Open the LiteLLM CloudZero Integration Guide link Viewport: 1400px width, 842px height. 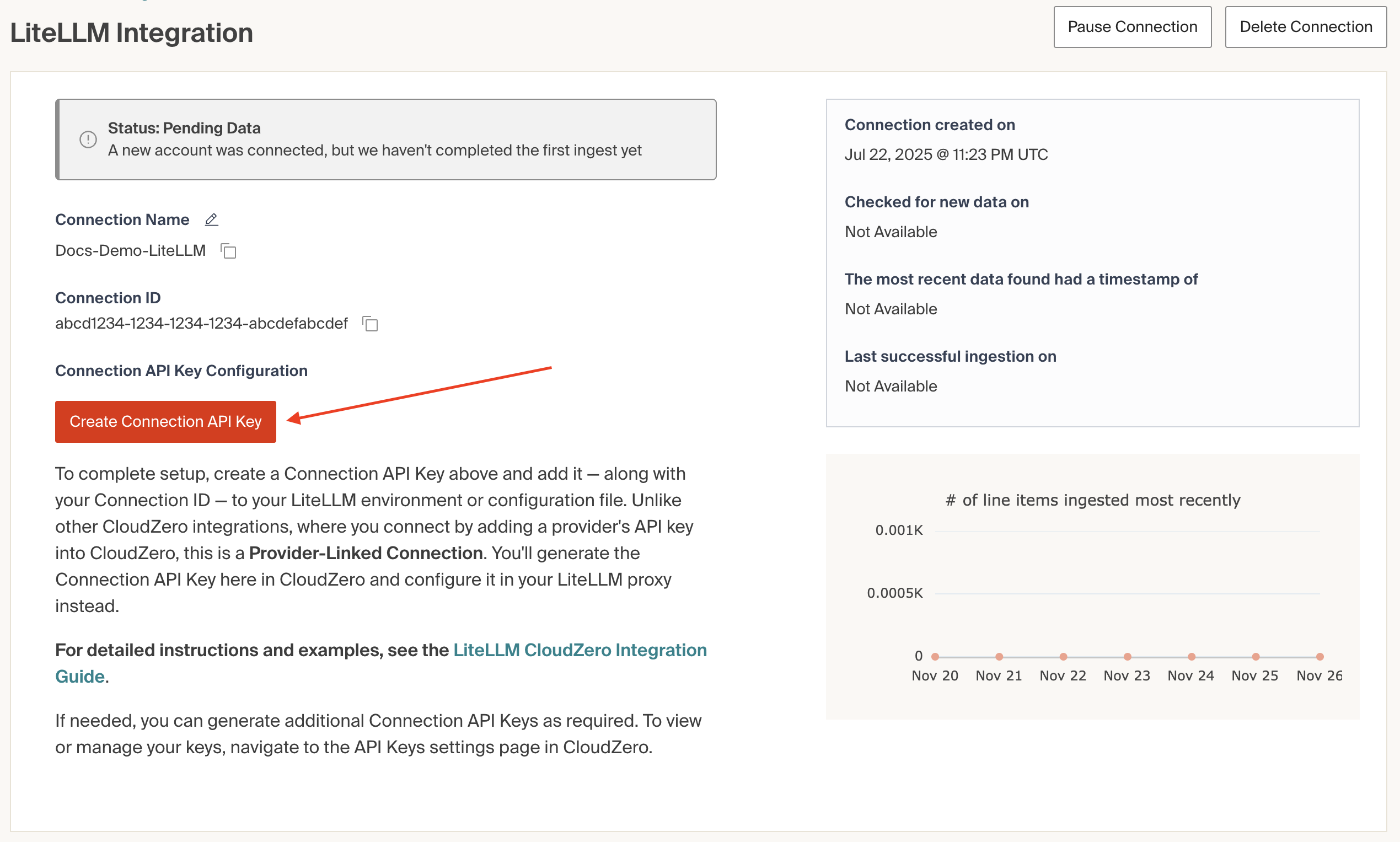pyautogui.click(x=579, y=650)
